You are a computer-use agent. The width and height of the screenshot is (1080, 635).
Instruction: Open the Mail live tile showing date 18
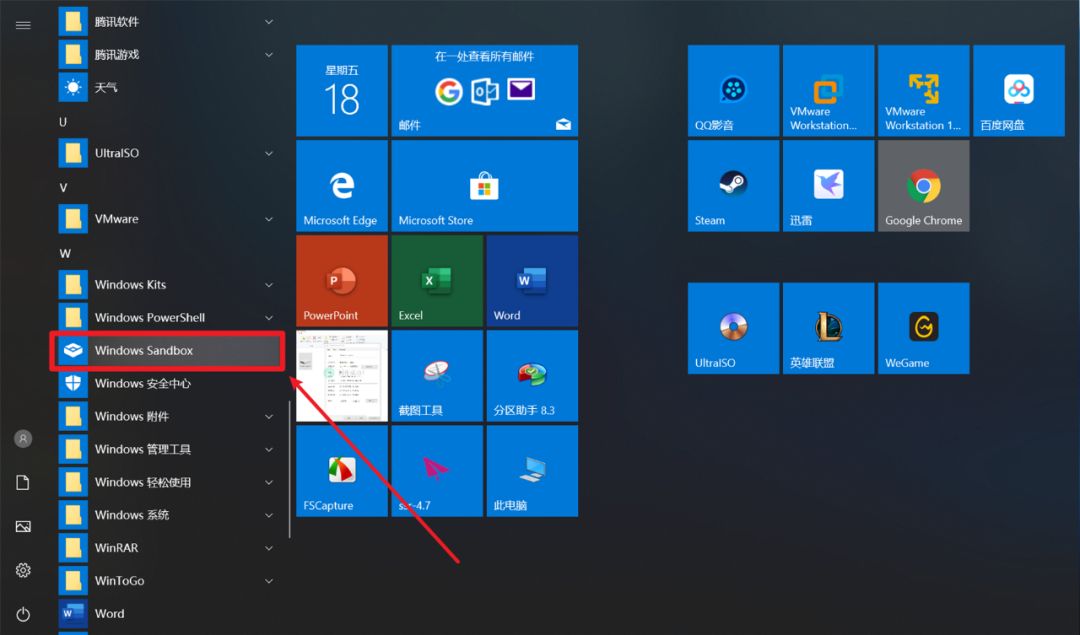(x=341, y=90)
